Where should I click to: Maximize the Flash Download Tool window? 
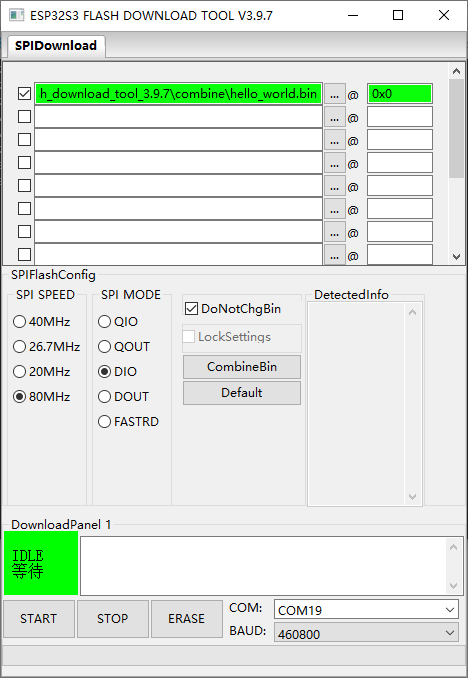398,16
